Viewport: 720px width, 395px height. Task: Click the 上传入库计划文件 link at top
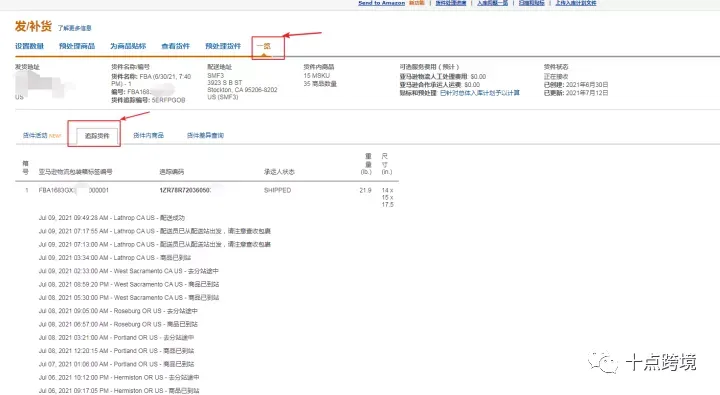[576, 3]
